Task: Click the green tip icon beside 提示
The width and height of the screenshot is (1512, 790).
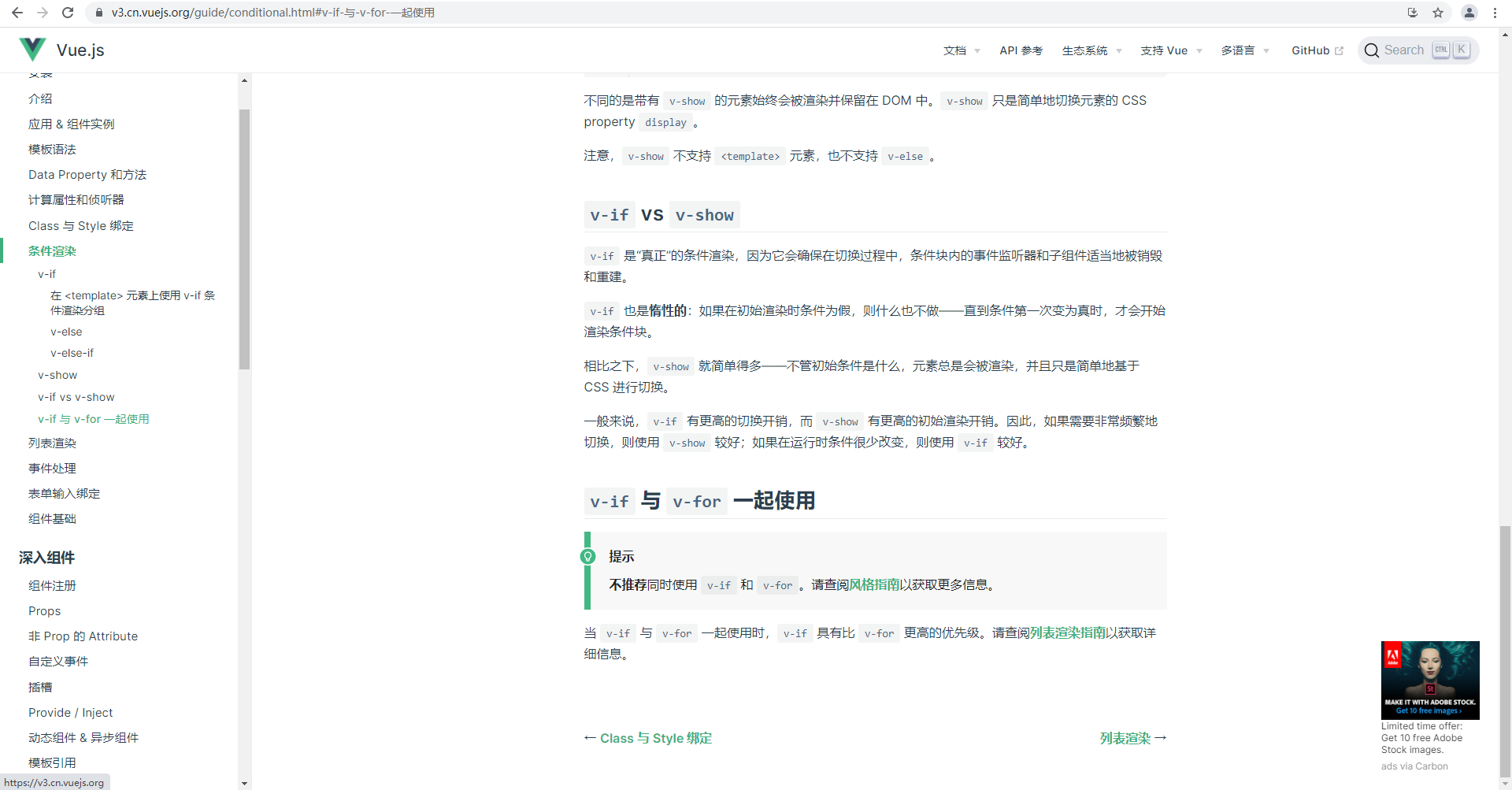Action: 588,556
